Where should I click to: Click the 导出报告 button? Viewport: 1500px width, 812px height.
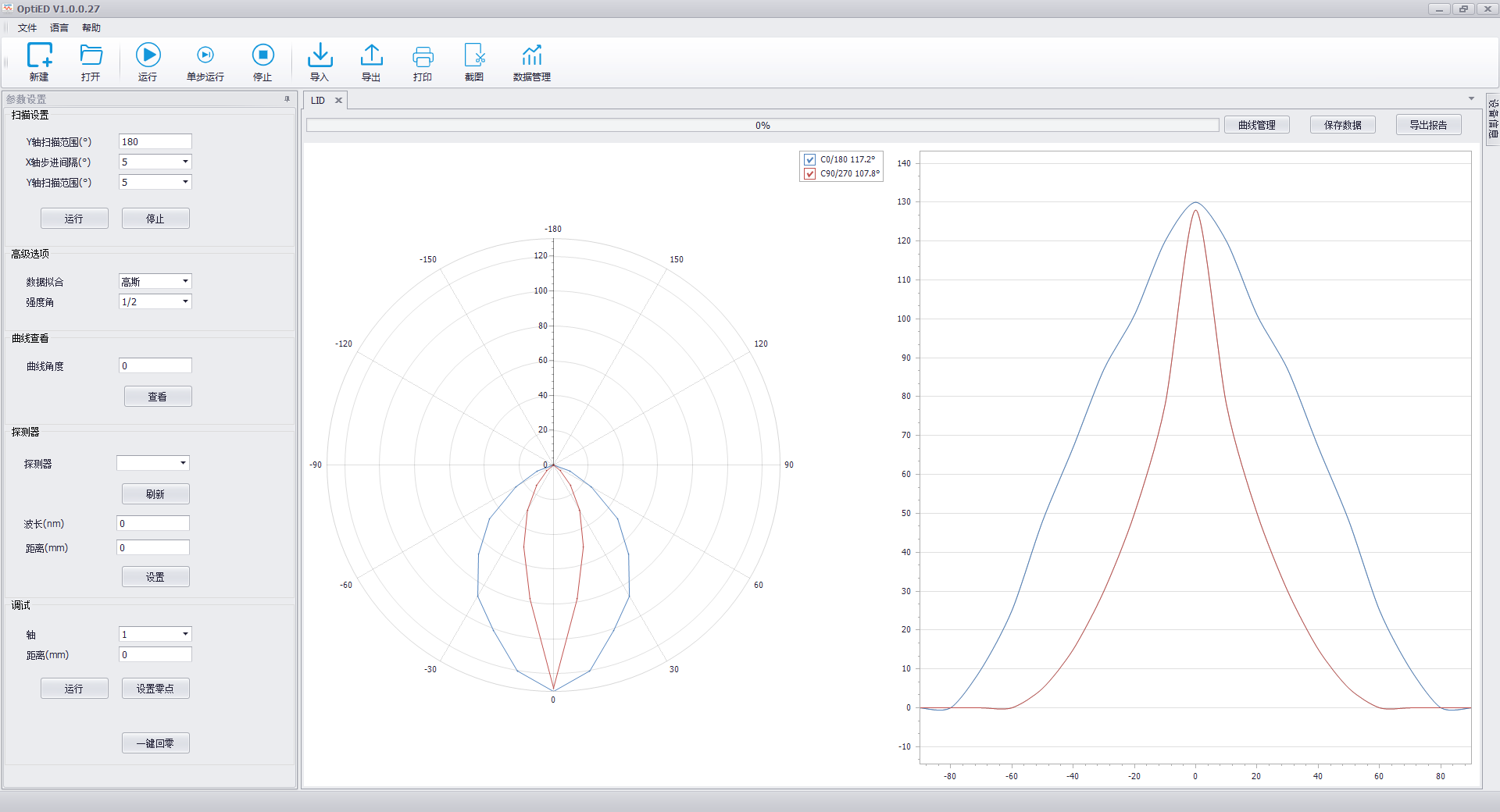point(1428,125)
